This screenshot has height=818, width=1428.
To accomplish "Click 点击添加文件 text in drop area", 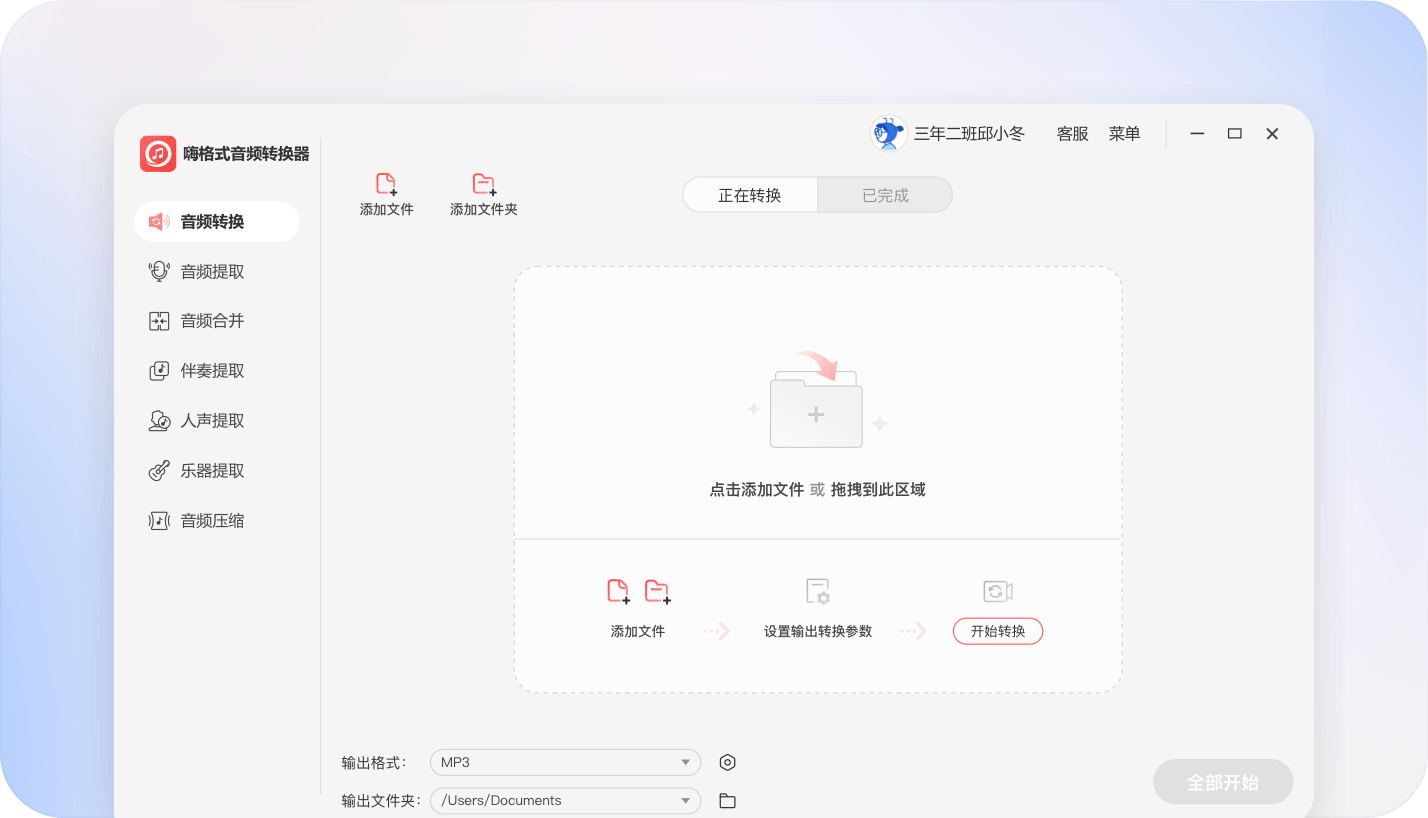I will pos(757,490).
